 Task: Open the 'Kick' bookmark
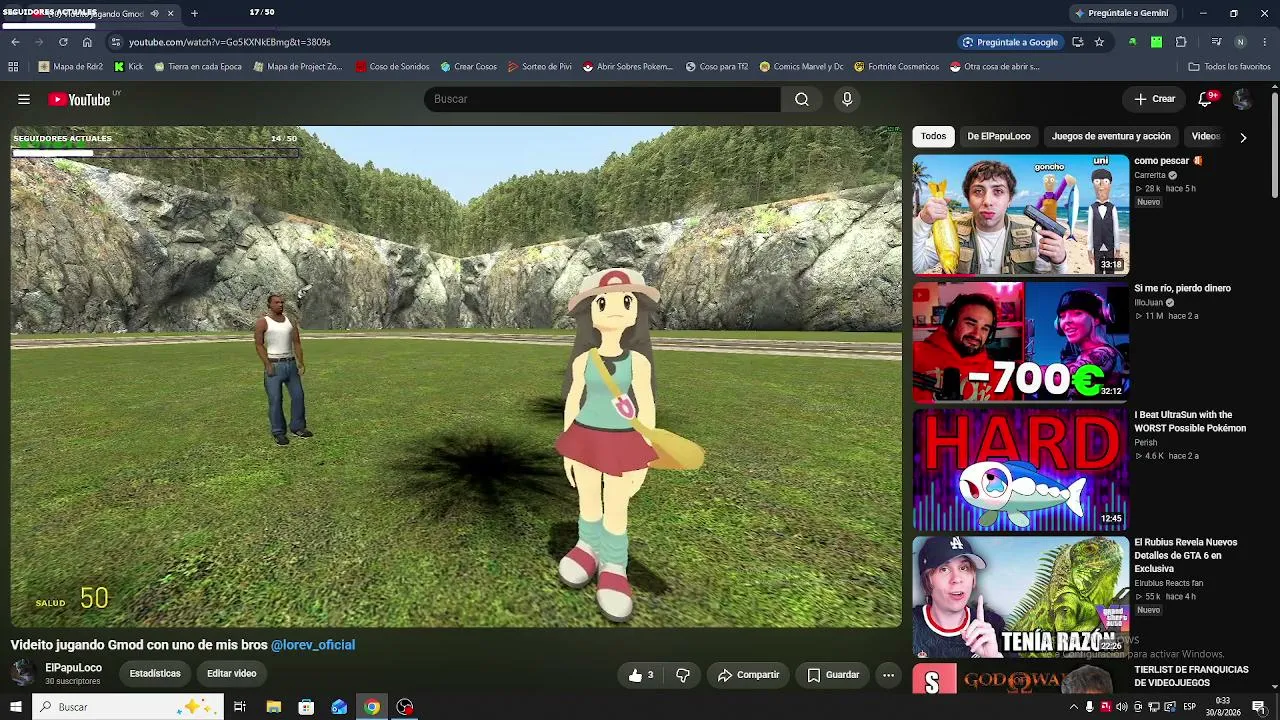[129, 67]
